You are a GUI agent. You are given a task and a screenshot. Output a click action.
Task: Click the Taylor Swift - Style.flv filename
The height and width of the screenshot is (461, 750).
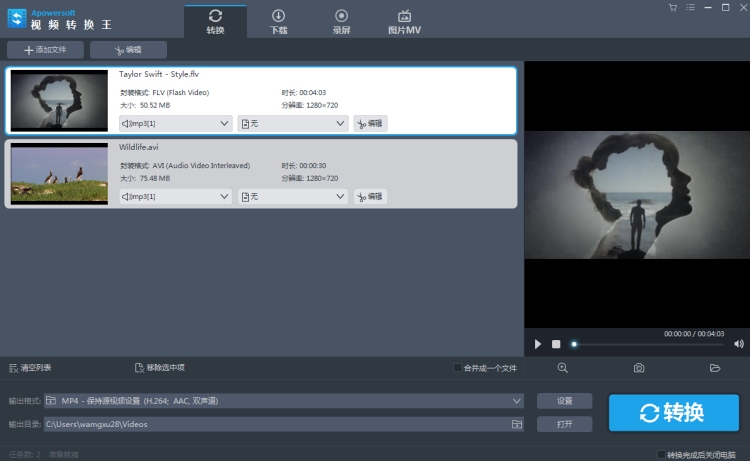[159, 74]
